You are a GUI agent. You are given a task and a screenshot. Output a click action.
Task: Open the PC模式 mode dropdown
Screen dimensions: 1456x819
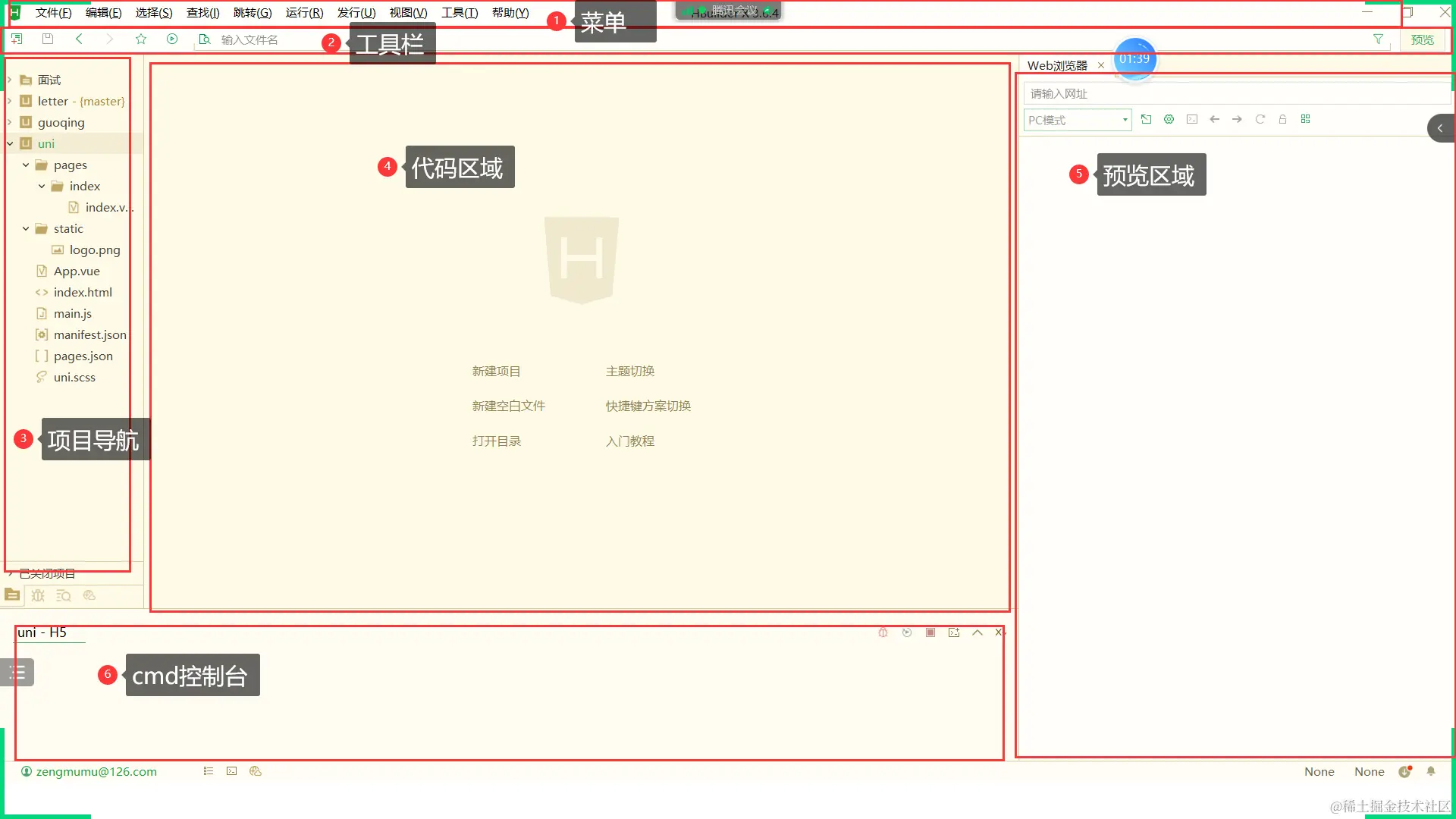[1077, 120]
